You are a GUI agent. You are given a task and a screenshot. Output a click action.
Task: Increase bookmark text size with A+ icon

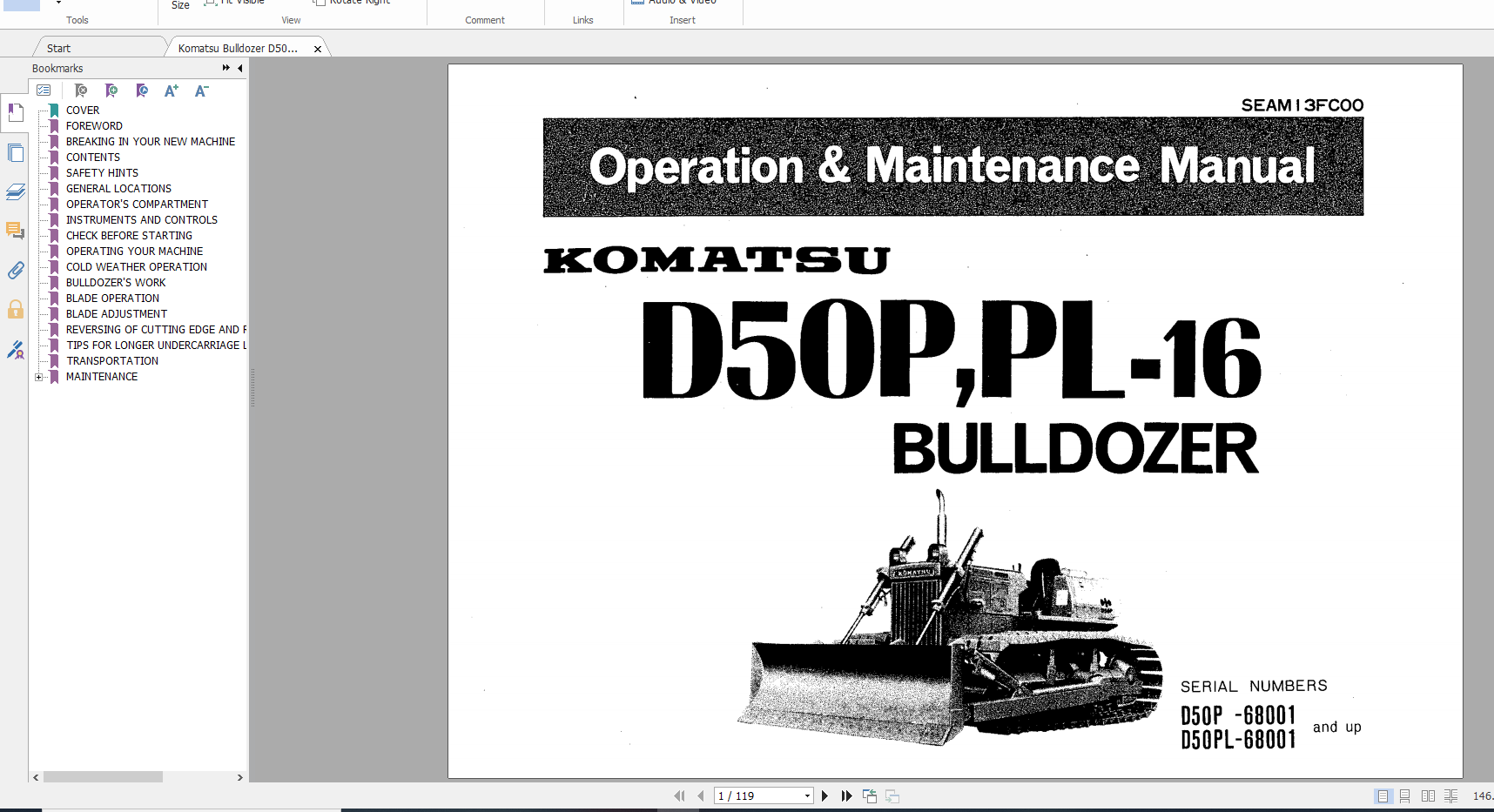point(171,91)
